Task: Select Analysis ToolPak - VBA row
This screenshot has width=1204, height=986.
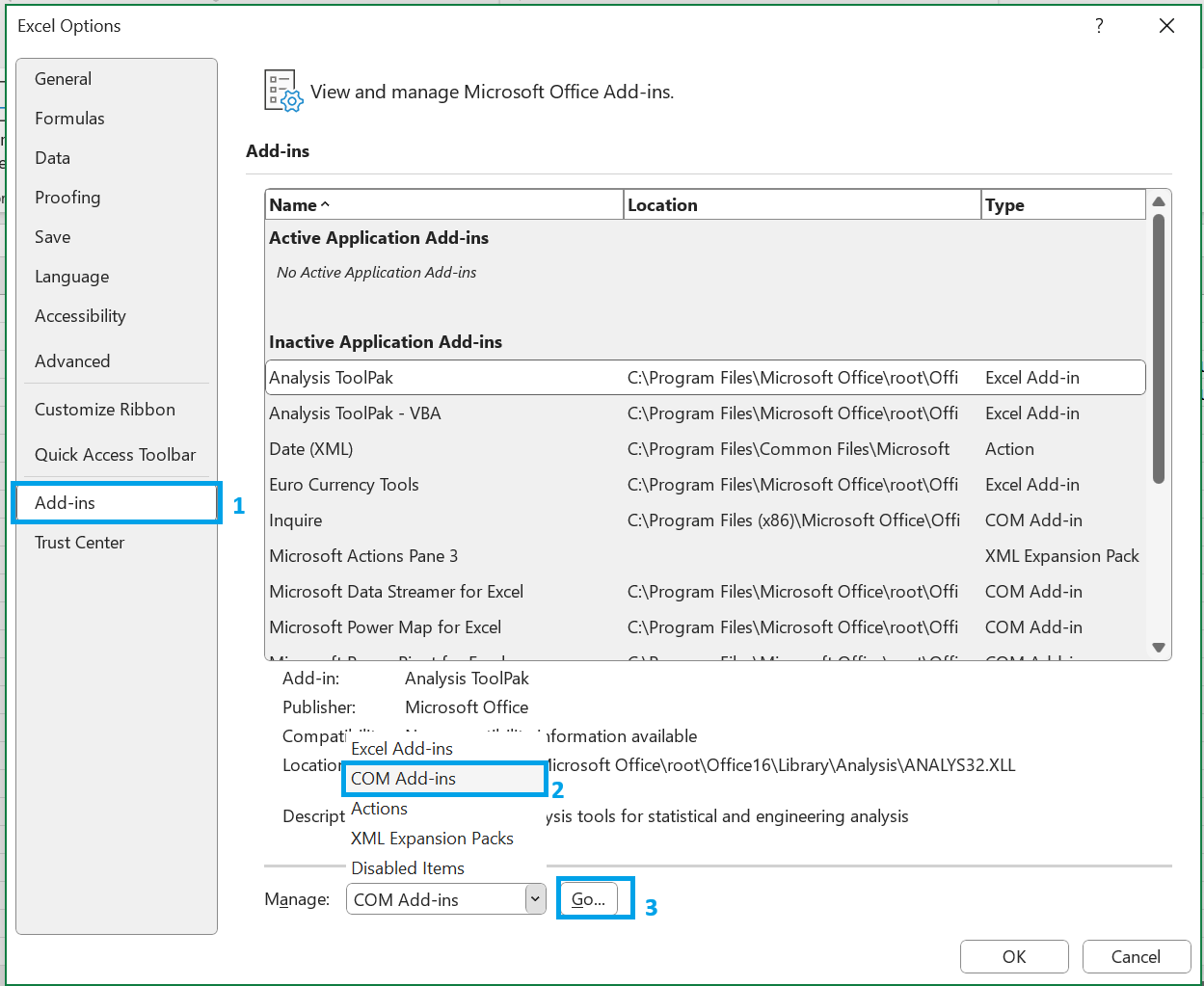Action: click(706, 413)
